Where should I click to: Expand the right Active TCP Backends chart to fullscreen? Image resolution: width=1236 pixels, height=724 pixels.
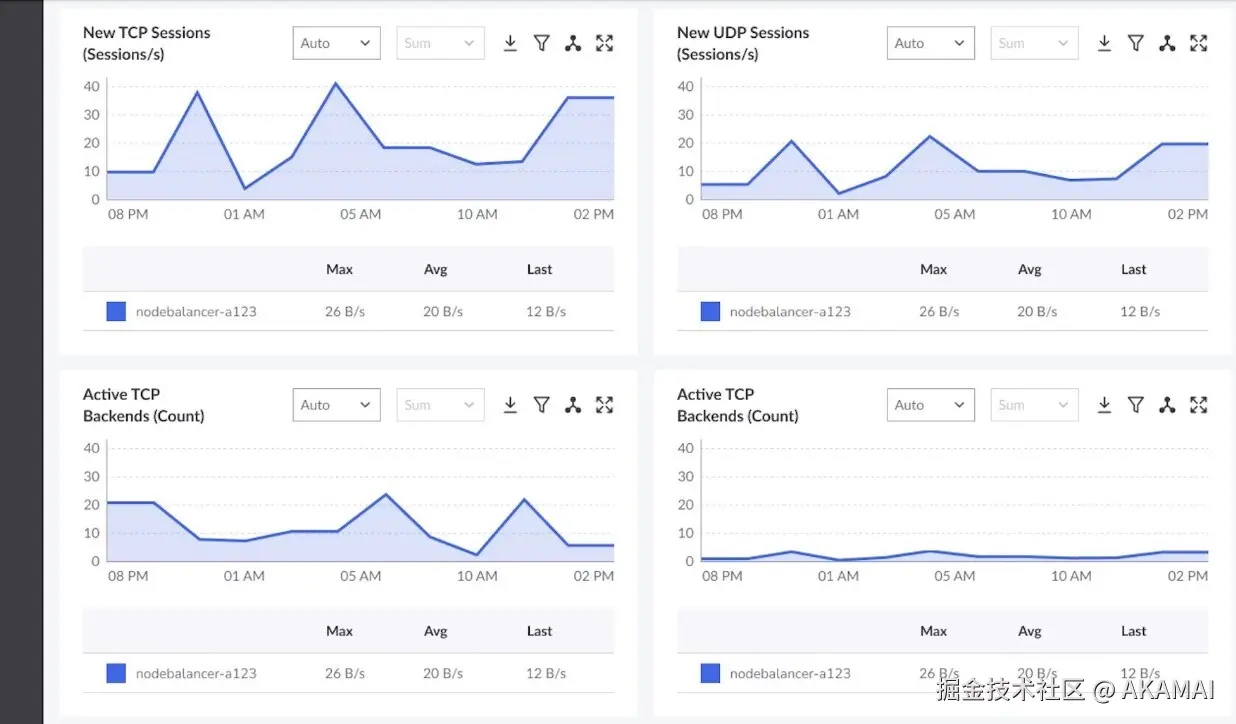(x=1198, y=405)
